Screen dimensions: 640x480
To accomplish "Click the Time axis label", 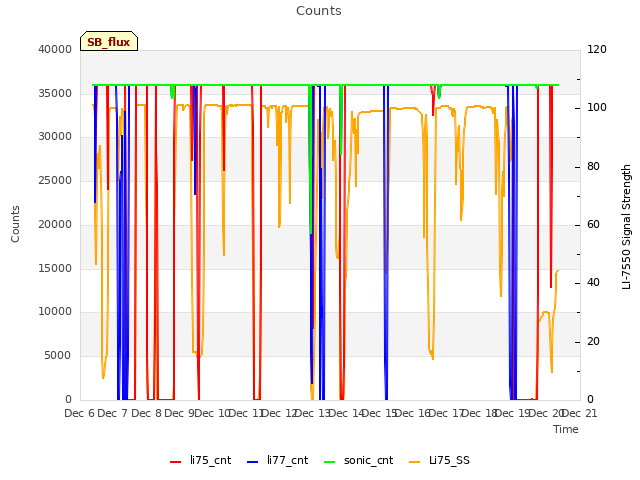I will point(566,429).
